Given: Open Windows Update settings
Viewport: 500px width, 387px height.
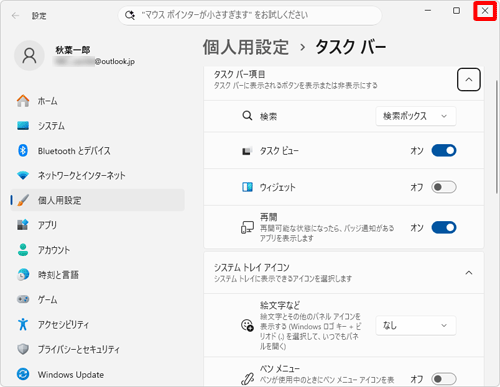Looking at the screenshot, I should [98, 374].
